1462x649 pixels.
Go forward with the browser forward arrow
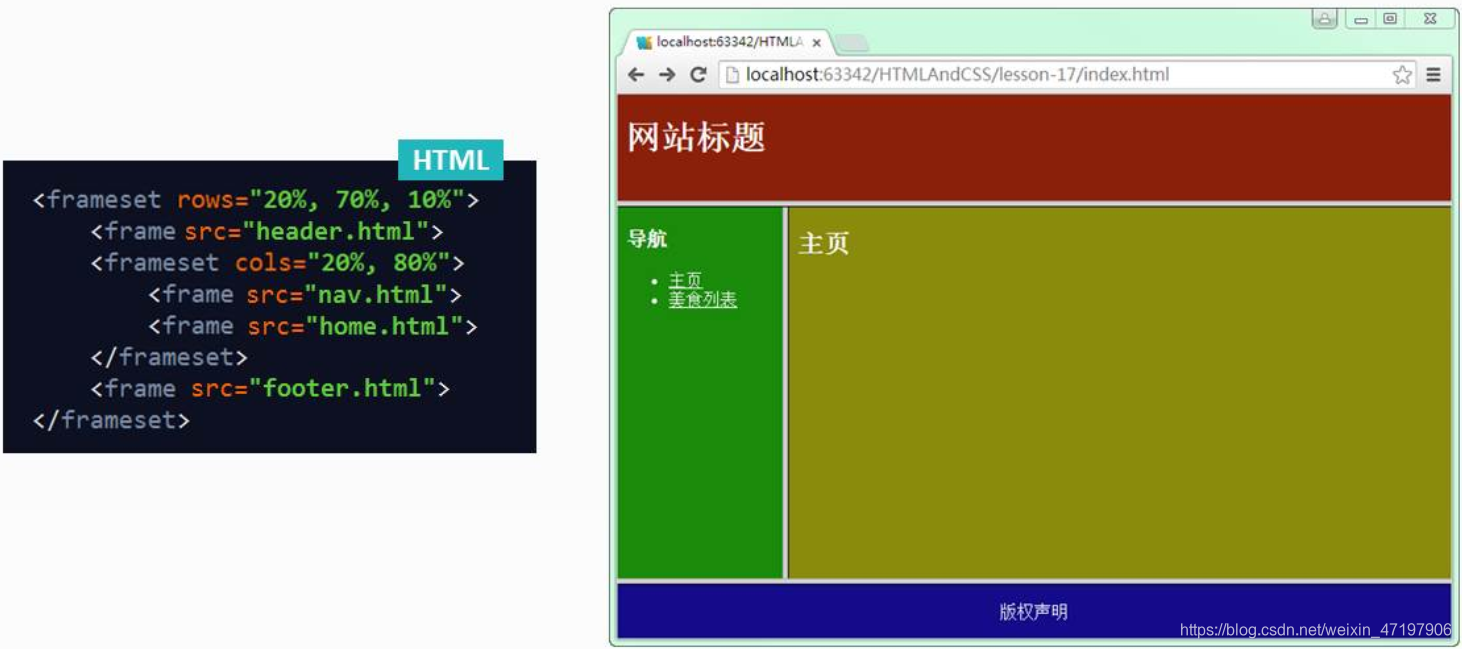(667, 75)
